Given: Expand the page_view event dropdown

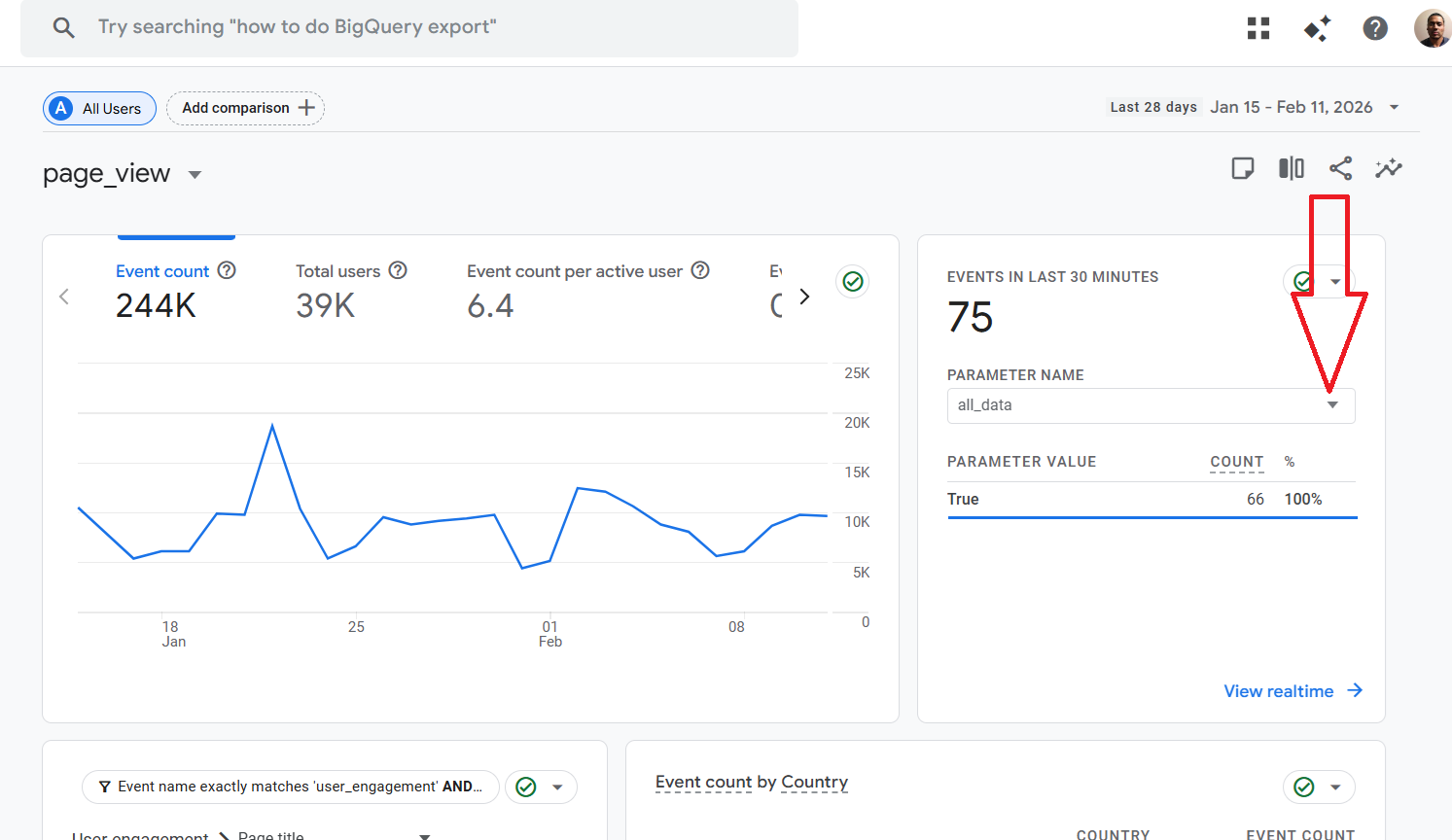Looking at the screenshot, I should pyautogui.click(x=195, y=175).
